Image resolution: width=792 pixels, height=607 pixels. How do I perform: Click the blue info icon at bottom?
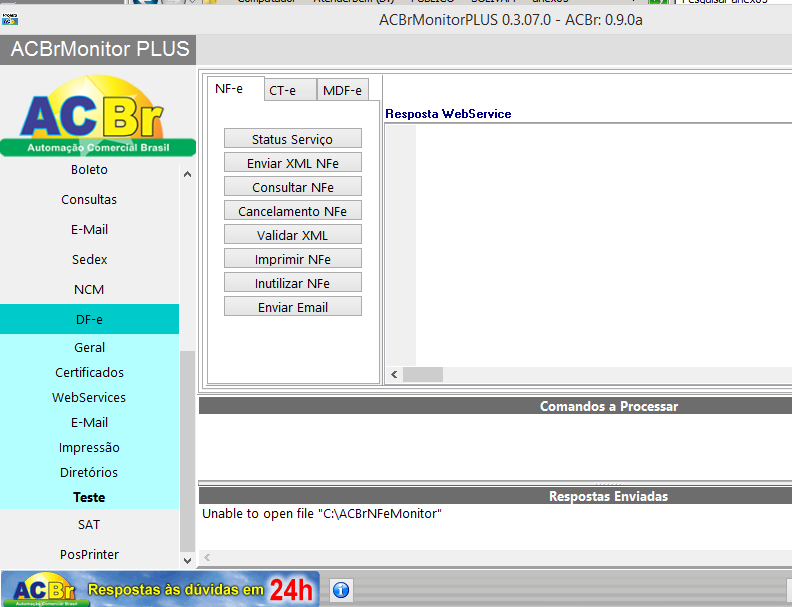point(341,590)
